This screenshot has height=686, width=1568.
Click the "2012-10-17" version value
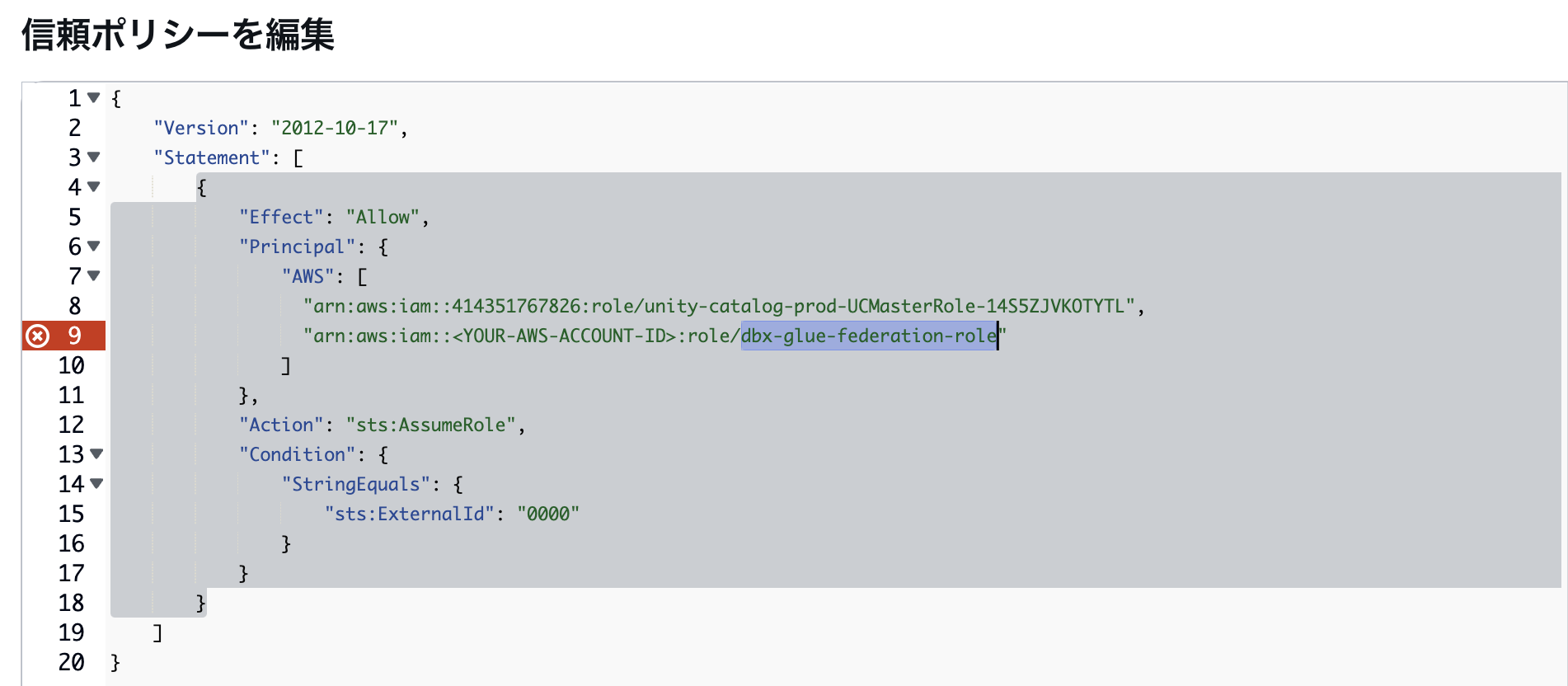pos(335,128)
